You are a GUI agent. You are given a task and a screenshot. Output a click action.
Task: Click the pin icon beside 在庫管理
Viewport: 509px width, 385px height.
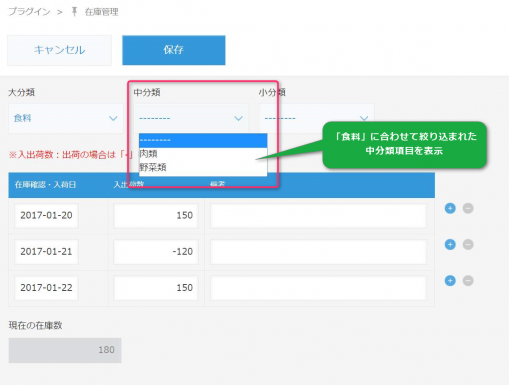click(x=74, y=12)
